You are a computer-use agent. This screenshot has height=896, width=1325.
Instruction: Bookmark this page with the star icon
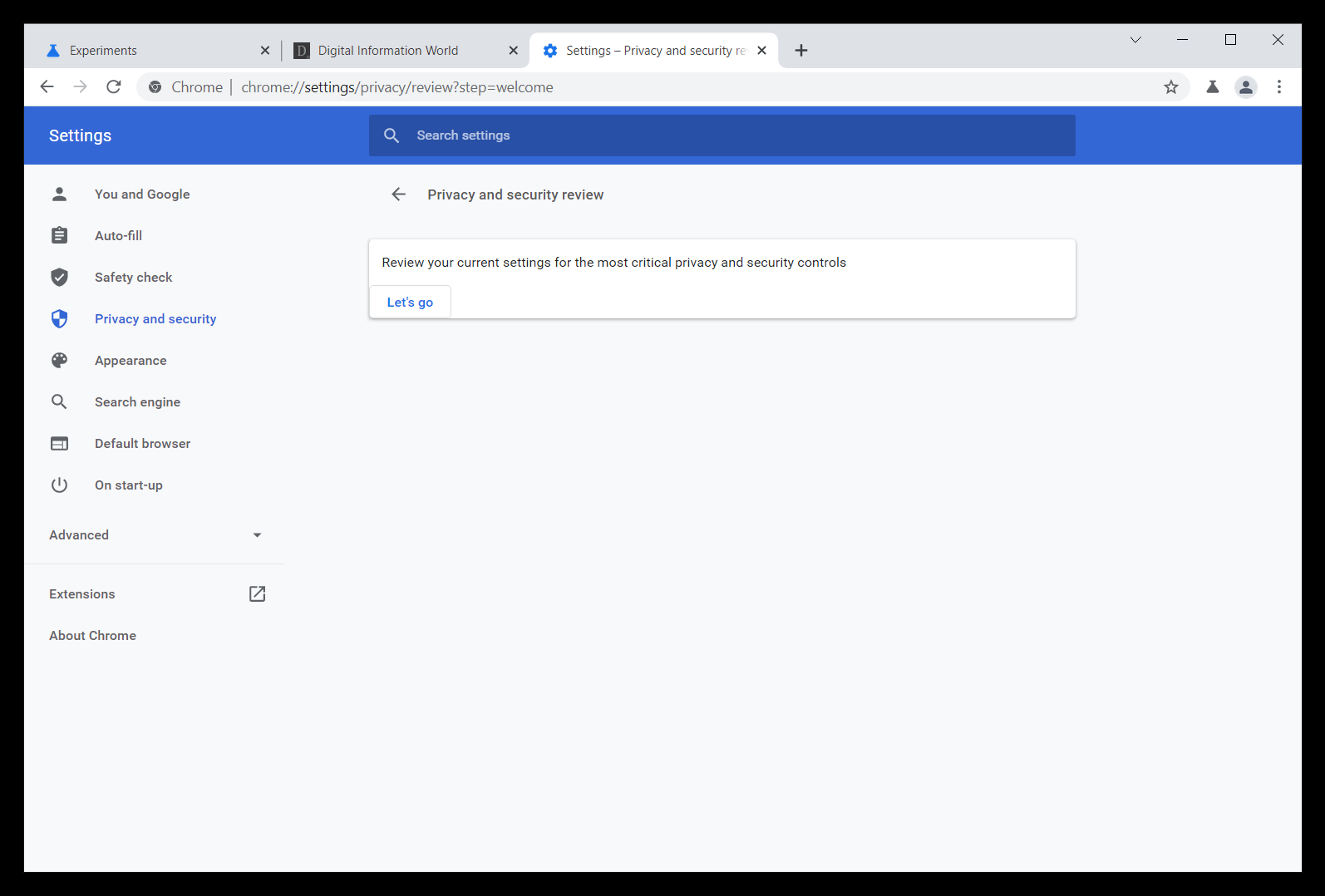pos(1171,86)
